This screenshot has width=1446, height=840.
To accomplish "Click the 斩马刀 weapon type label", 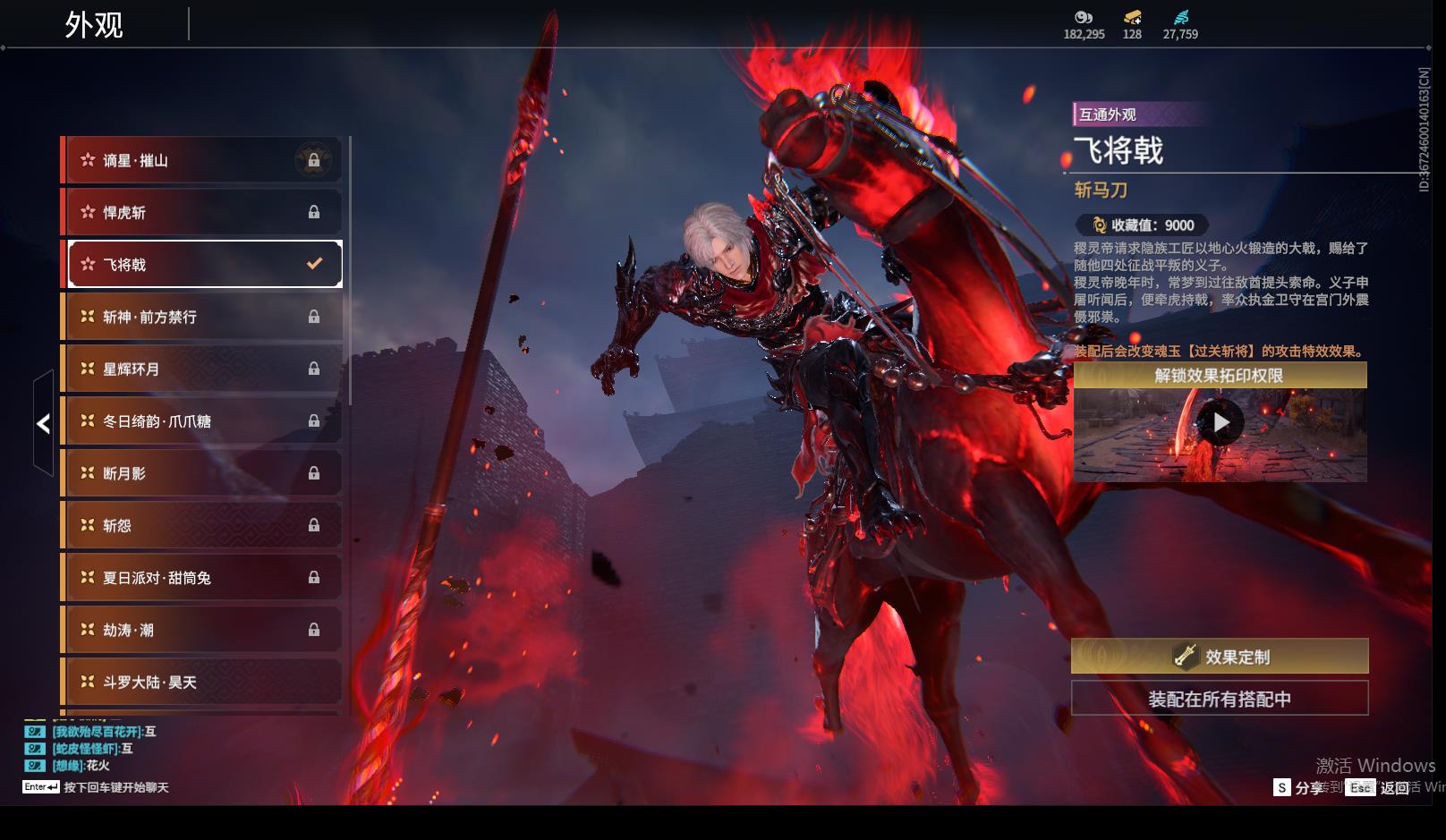I will (1101, 190).
